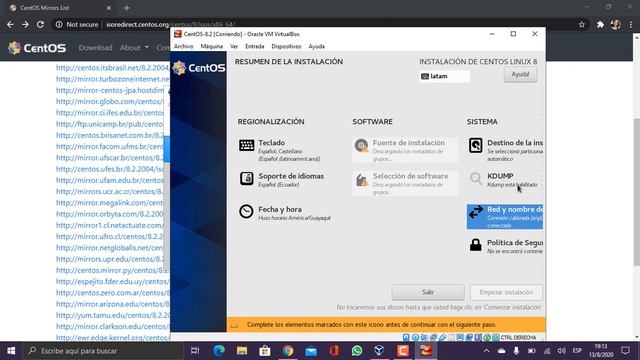Open the taskbar clock and date
Screen dimensions: 640x360
click(601, 351)
